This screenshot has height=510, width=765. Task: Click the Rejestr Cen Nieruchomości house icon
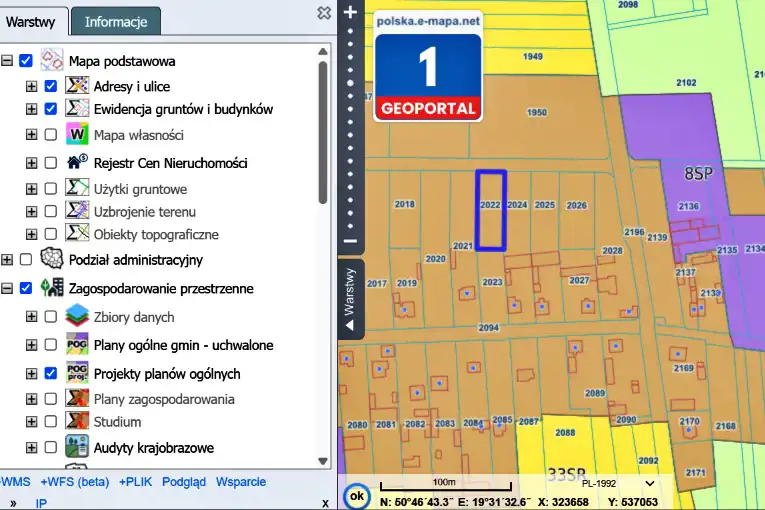coord(77,162)
